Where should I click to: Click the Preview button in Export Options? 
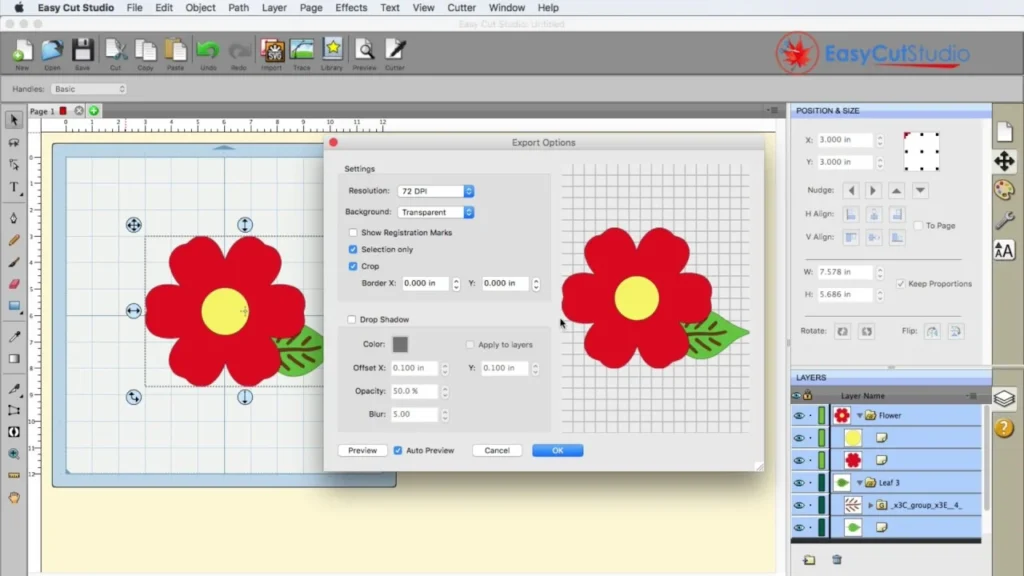click(361, 450)
